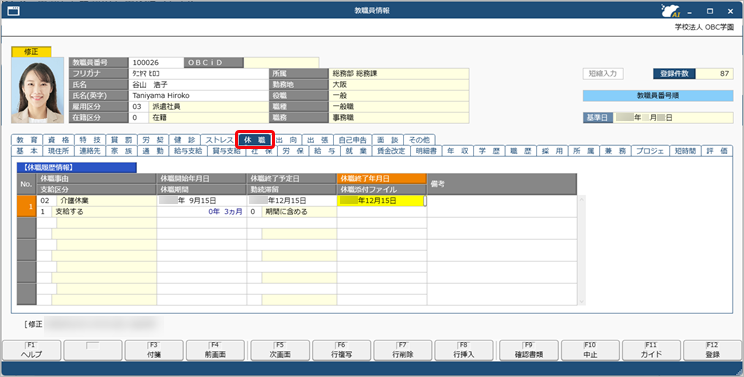Click the 教職員番号 field showing 100026
The image size is (744, 377).
pos(156,63)
